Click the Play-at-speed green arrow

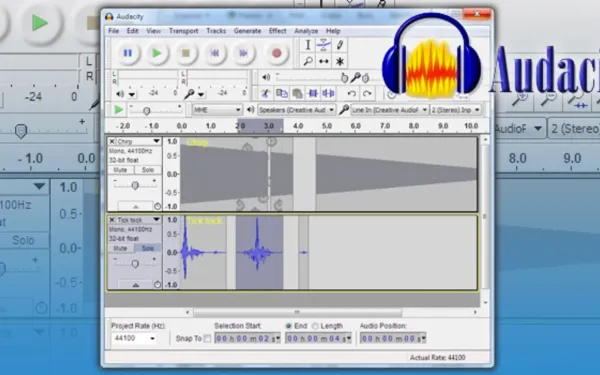click(x=119, y=110)
